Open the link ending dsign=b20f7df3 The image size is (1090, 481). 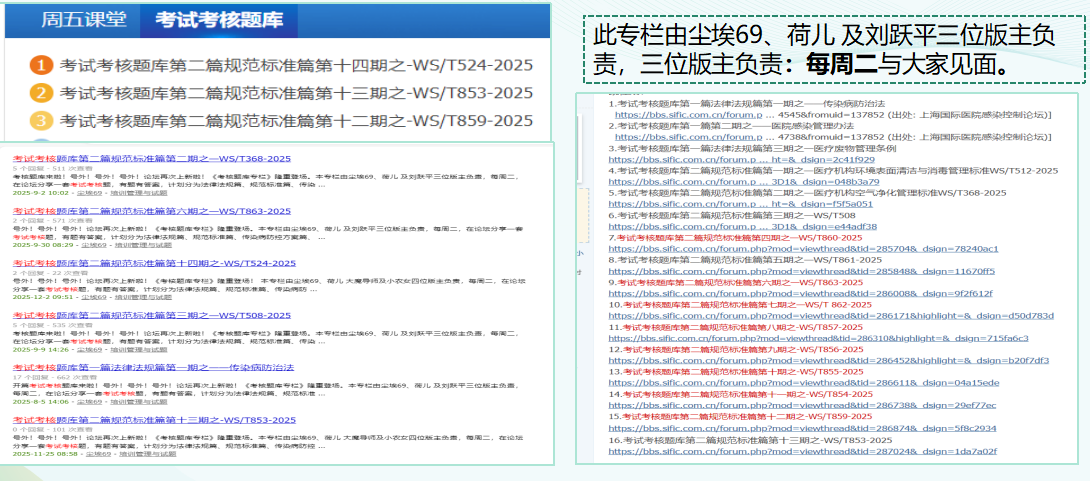(x=829, y=360)
